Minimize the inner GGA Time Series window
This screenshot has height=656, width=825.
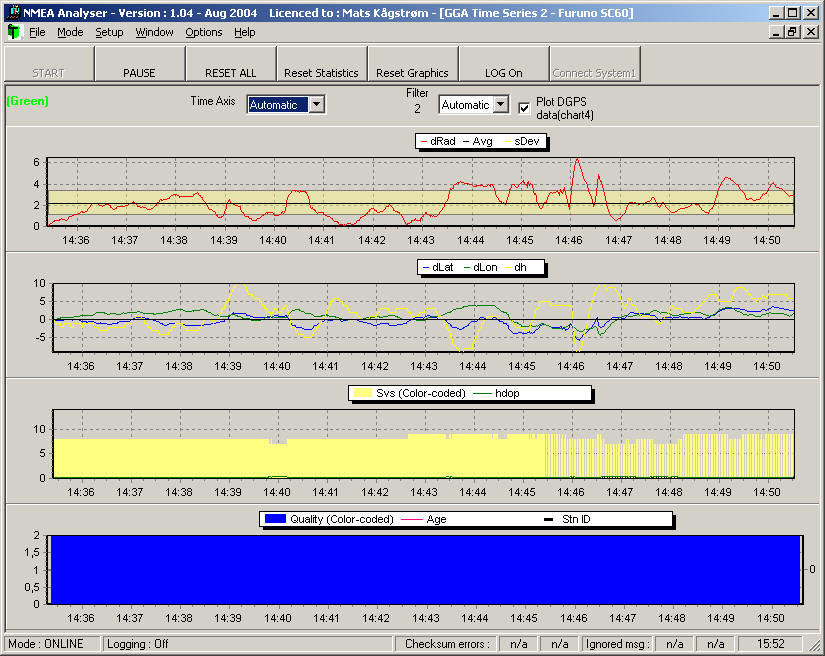pos(776,32)
